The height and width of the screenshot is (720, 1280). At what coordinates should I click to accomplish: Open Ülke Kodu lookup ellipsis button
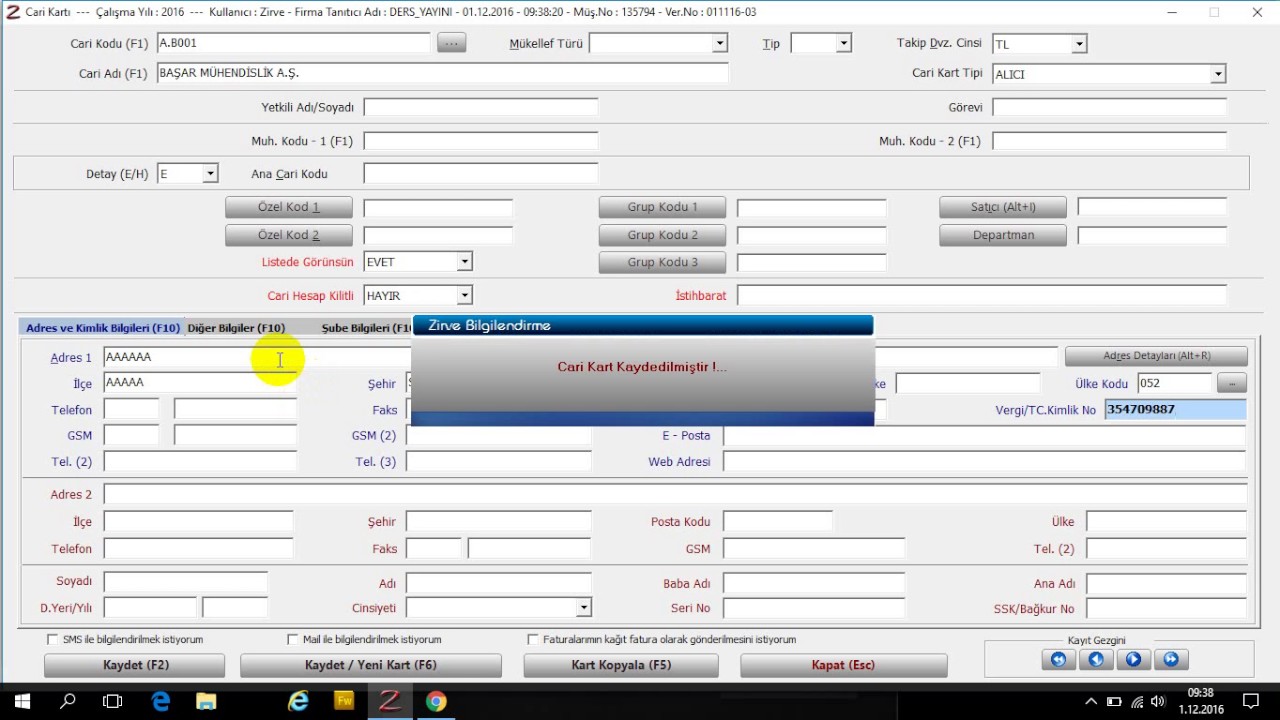[1232, 383]
